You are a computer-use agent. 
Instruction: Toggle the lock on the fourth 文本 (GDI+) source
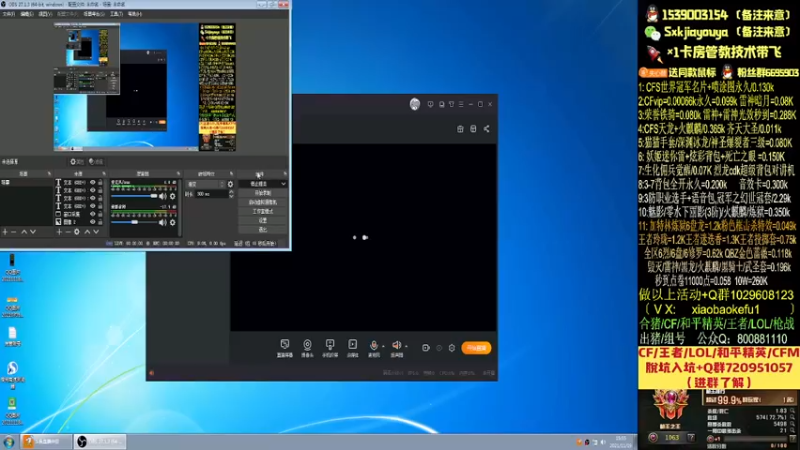point(100,206)
